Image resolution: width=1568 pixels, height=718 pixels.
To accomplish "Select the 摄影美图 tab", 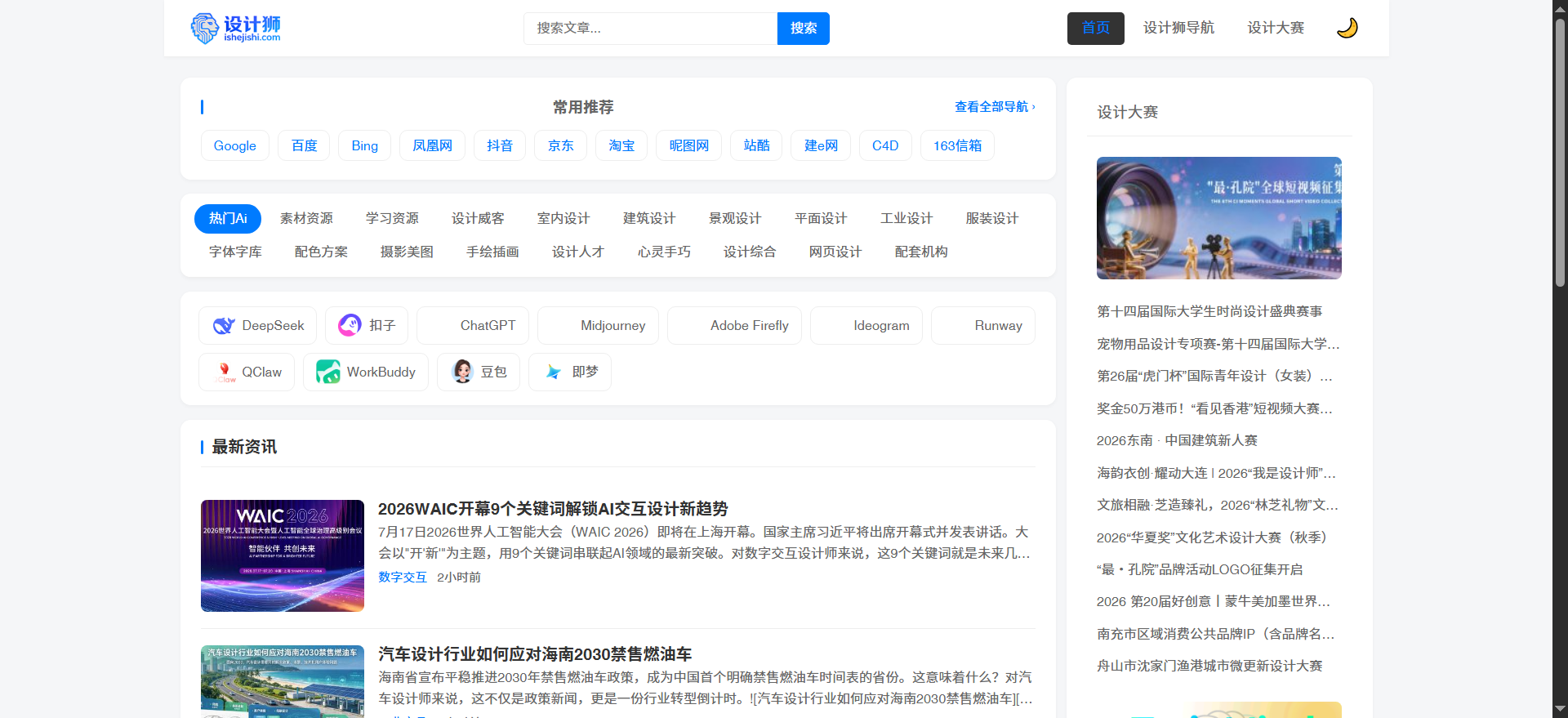I will point(407,252).
